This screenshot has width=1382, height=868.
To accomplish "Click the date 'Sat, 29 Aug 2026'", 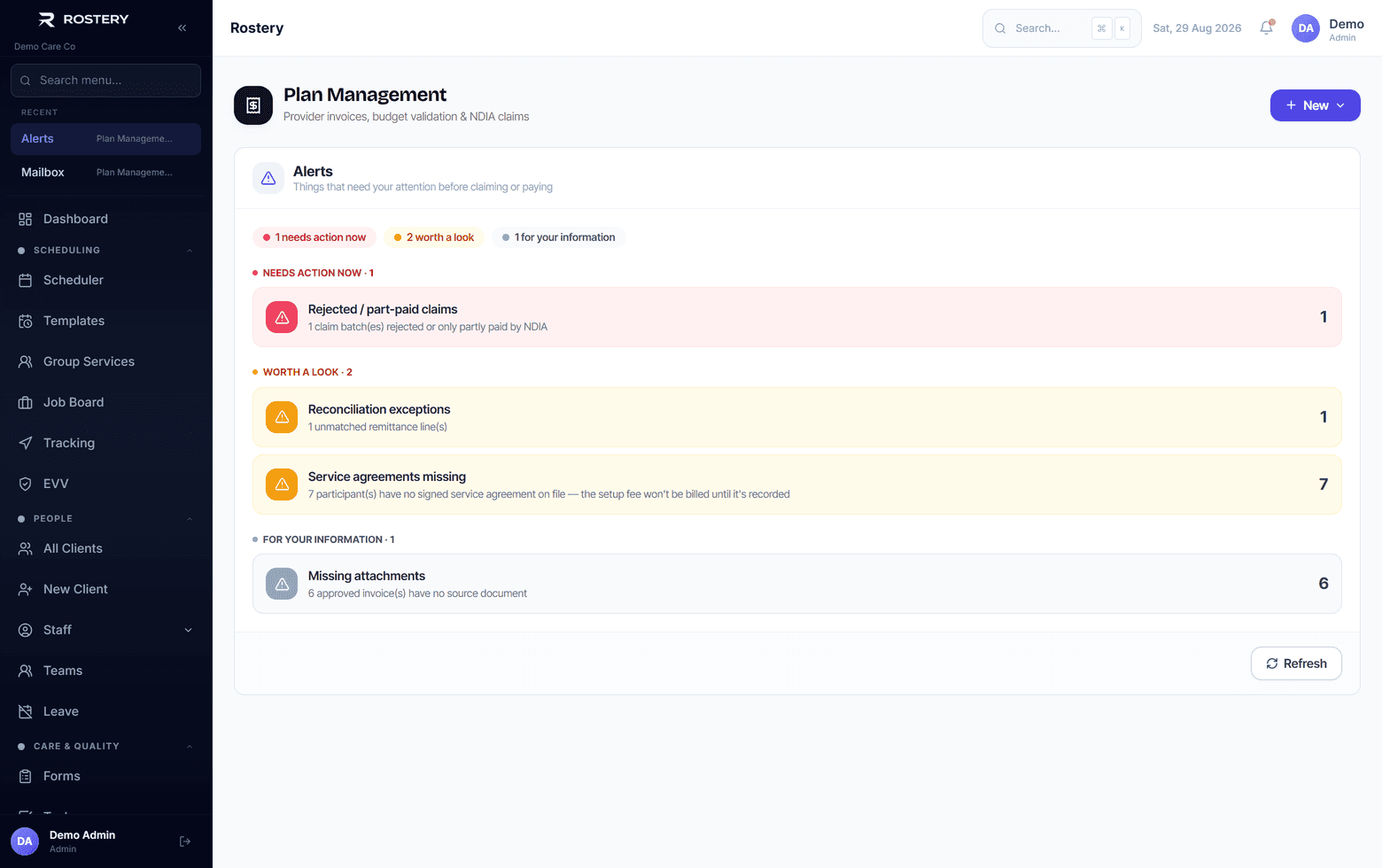I will pyautogui.click(x=1197, y=28).
